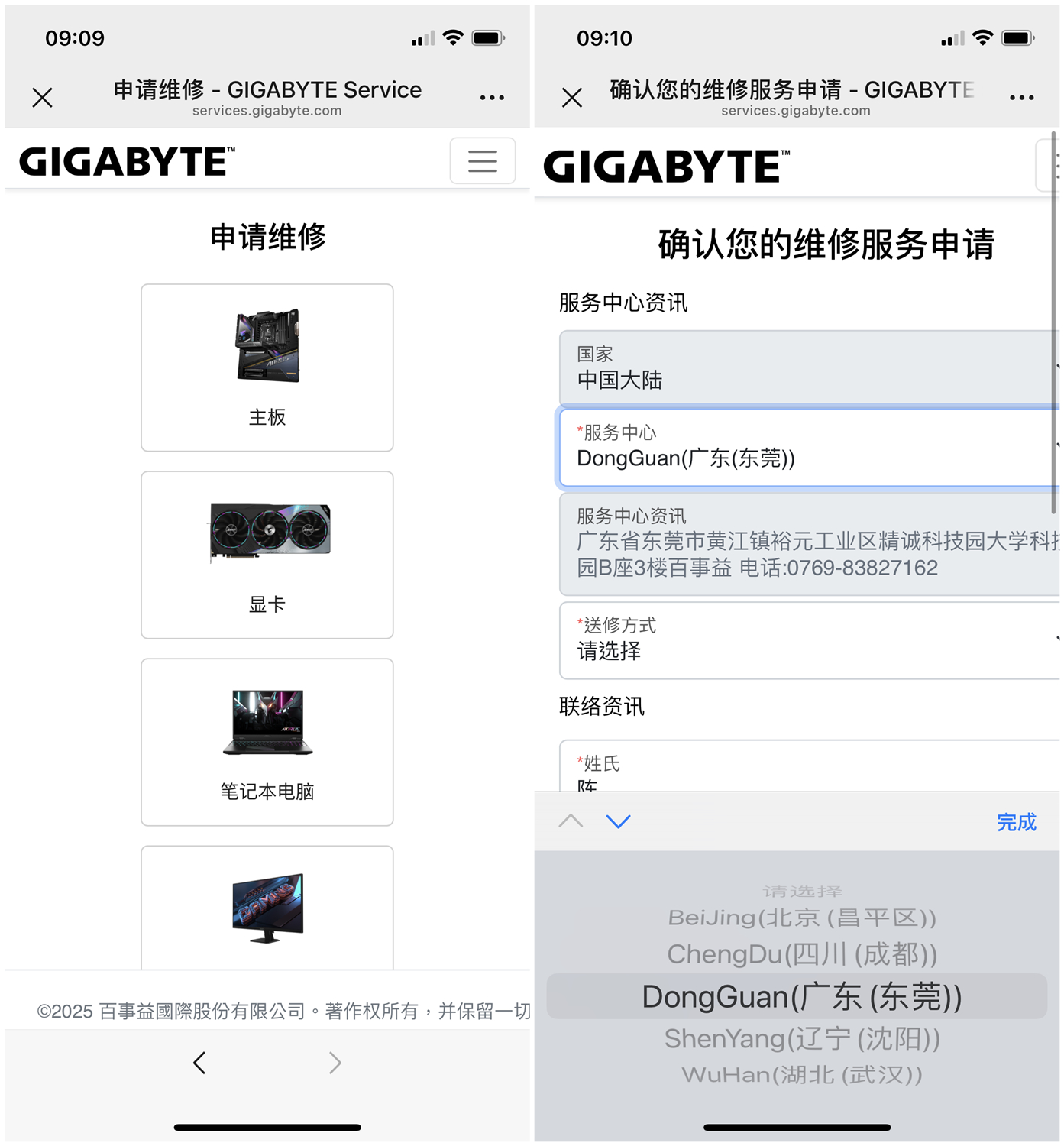
Task: Choose WuHan(湖北 (武汉)) in picker
Action: click(802, 1075)
